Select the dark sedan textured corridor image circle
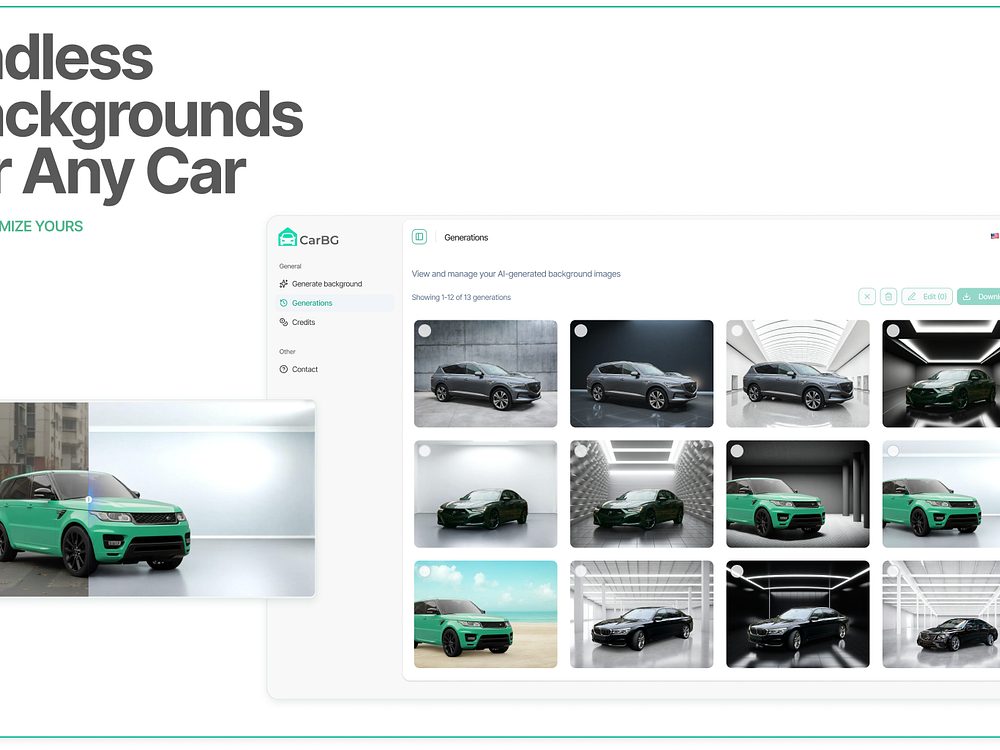The image size is (1000, 750). (x=581, y=451)
